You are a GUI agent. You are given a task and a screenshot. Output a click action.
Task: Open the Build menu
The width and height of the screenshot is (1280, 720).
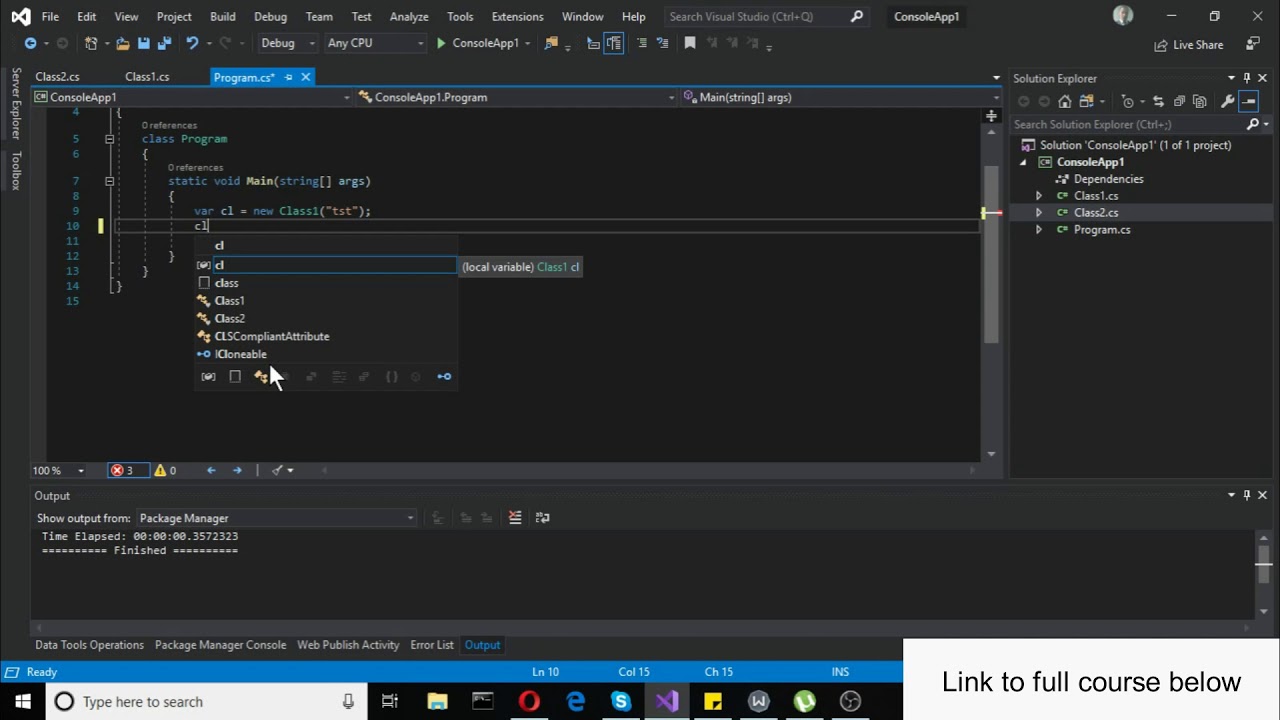[223, 17]
